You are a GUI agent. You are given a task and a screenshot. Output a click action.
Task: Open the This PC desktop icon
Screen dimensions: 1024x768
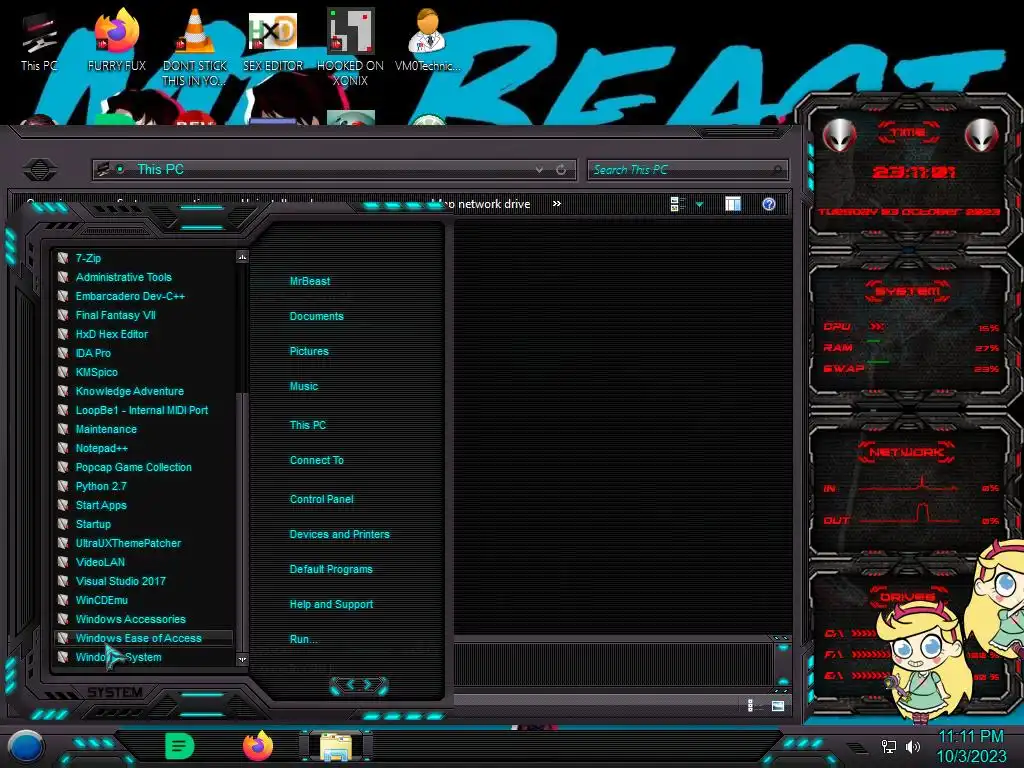tap(39, 40)
